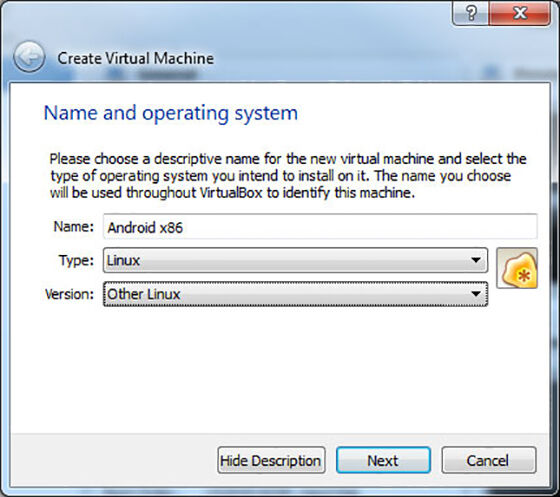Click the empty white area below Version
The width and height of the screenshot is (560, 497).
[279, 368]
